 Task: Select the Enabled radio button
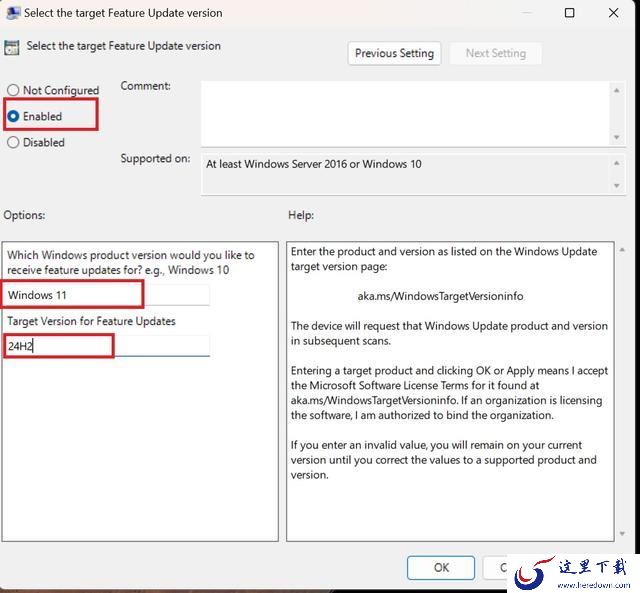pyautogui.click(x=13, y=116)
